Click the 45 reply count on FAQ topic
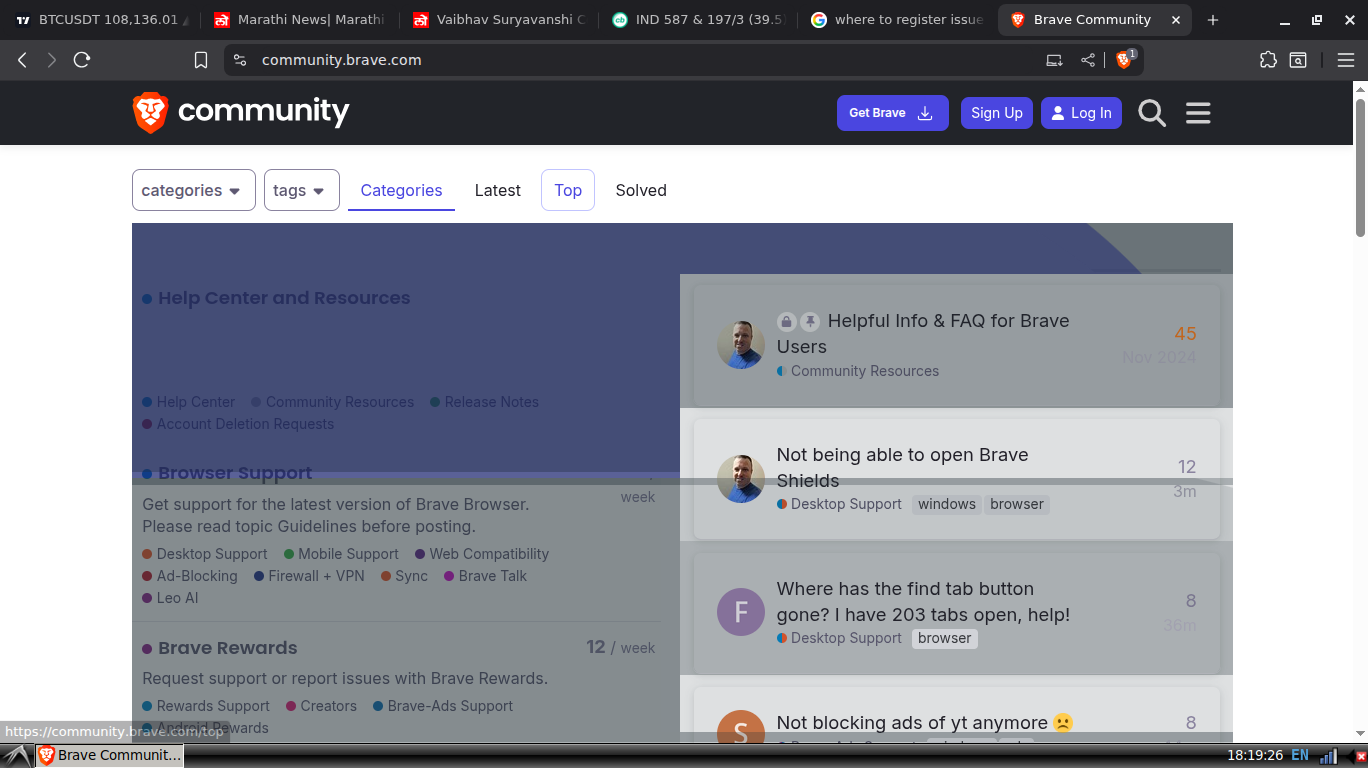The height and width of the screenshot is (768, 1368). (1185, 334)
